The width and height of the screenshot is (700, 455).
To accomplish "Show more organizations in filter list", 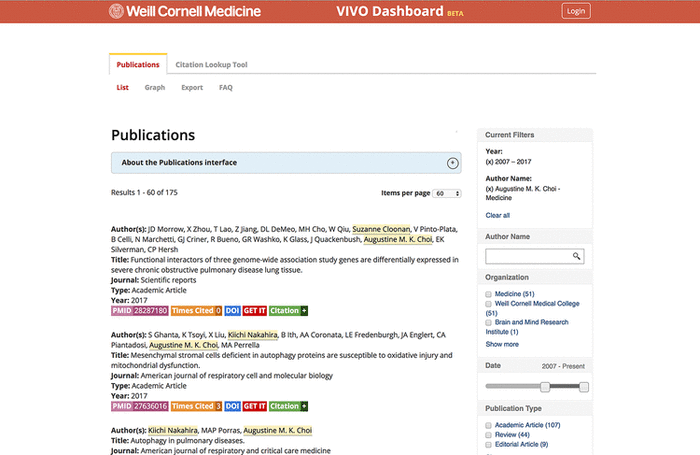I will [502, 344].
